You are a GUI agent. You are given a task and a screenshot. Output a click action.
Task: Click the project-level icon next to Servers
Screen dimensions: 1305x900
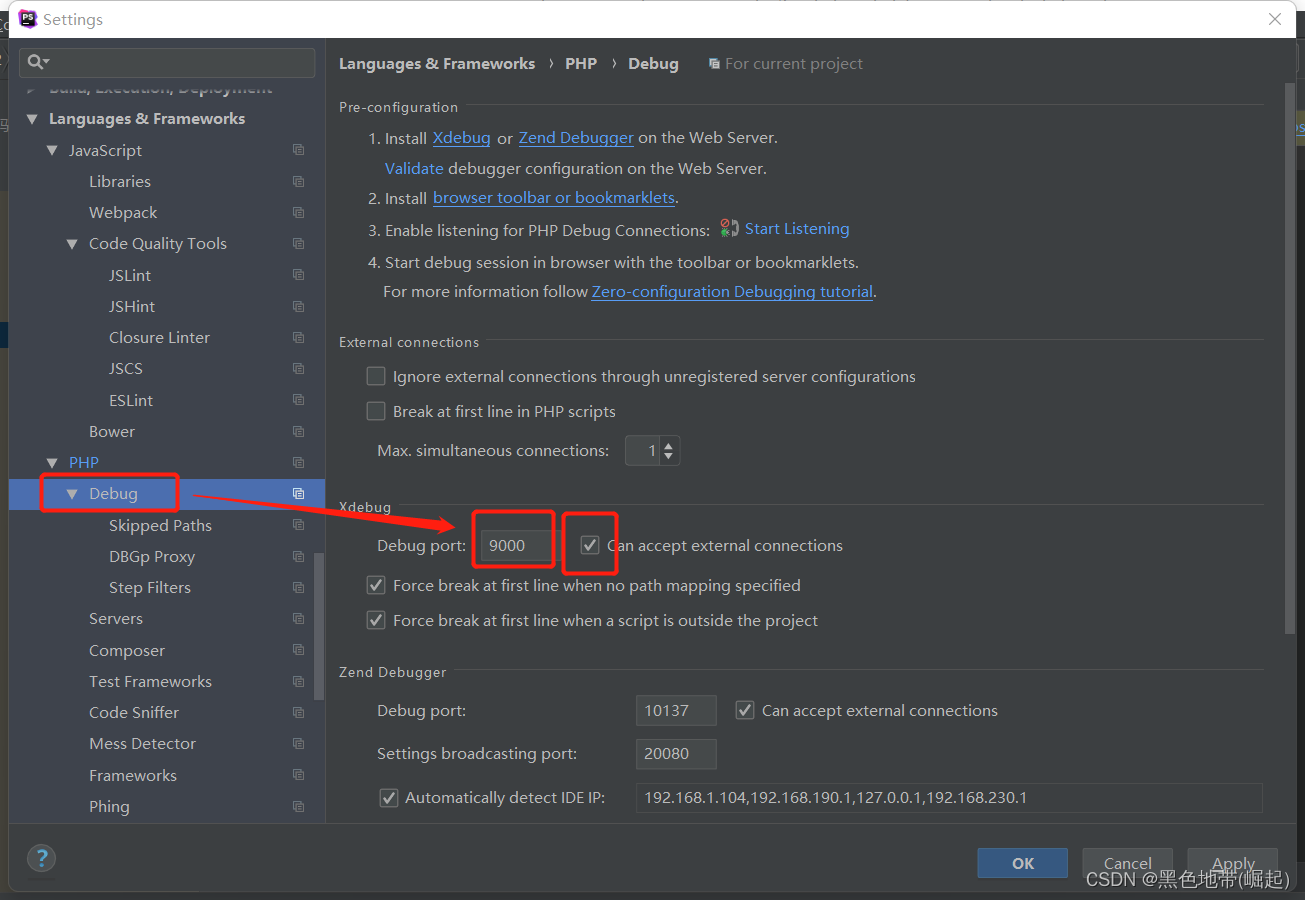[298, 618]
